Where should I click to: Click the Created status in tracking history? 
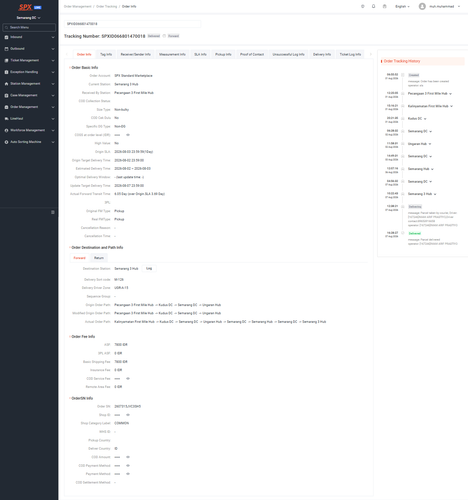pyautogui.click(x=414, y=75)
